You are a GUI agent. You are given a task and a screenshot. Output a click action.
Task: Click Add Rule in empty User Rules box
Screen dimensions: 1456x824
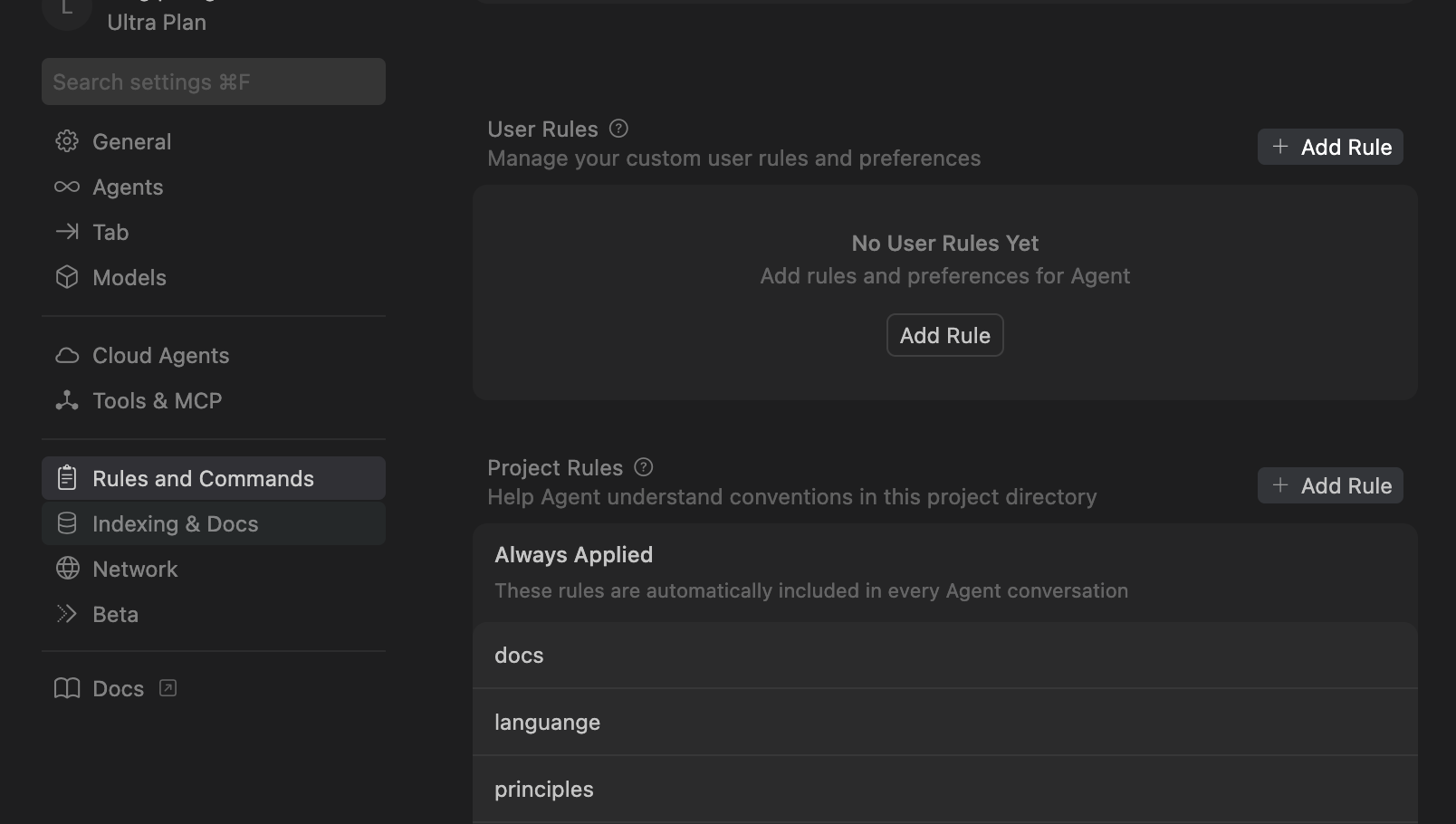(944, 335)
